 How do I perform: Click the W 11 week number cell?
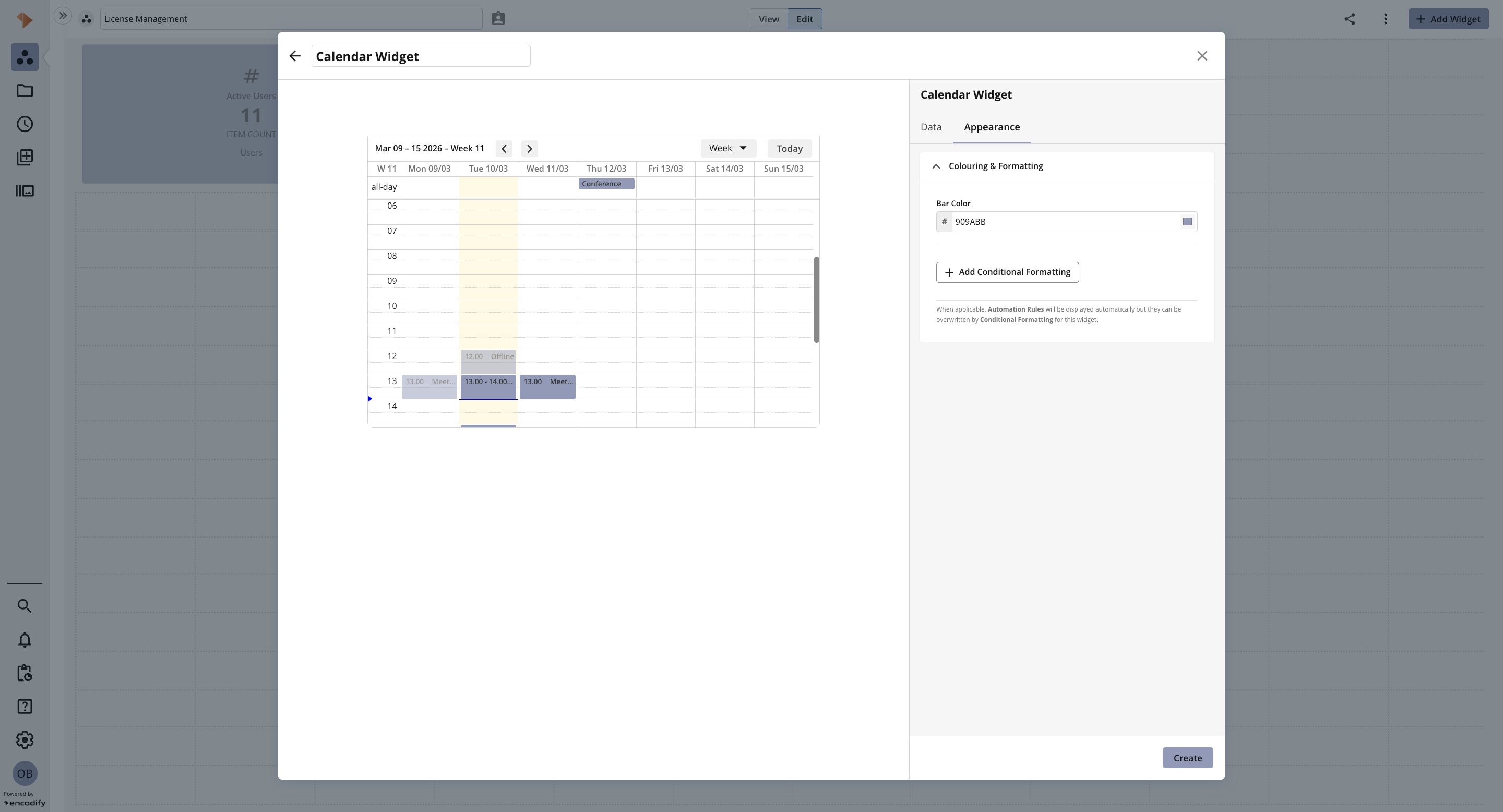tap(386, 169)
